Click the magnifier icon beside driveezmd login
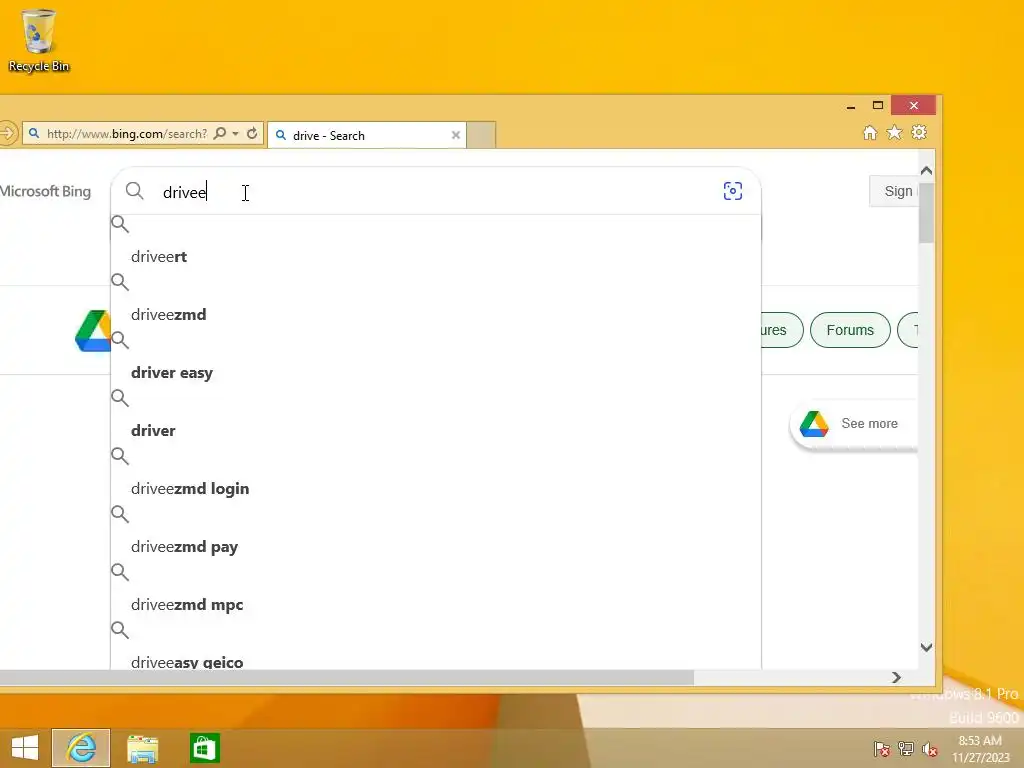1024x768 pixels. 120,455
